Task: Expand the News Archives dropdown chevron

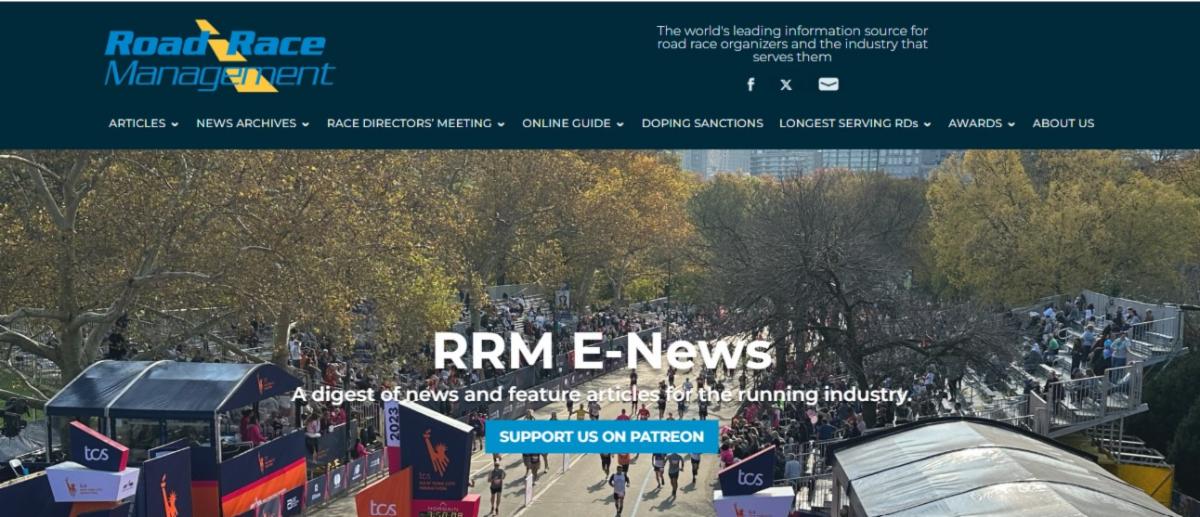Action: pyautogui.click(x=305, y=124)
